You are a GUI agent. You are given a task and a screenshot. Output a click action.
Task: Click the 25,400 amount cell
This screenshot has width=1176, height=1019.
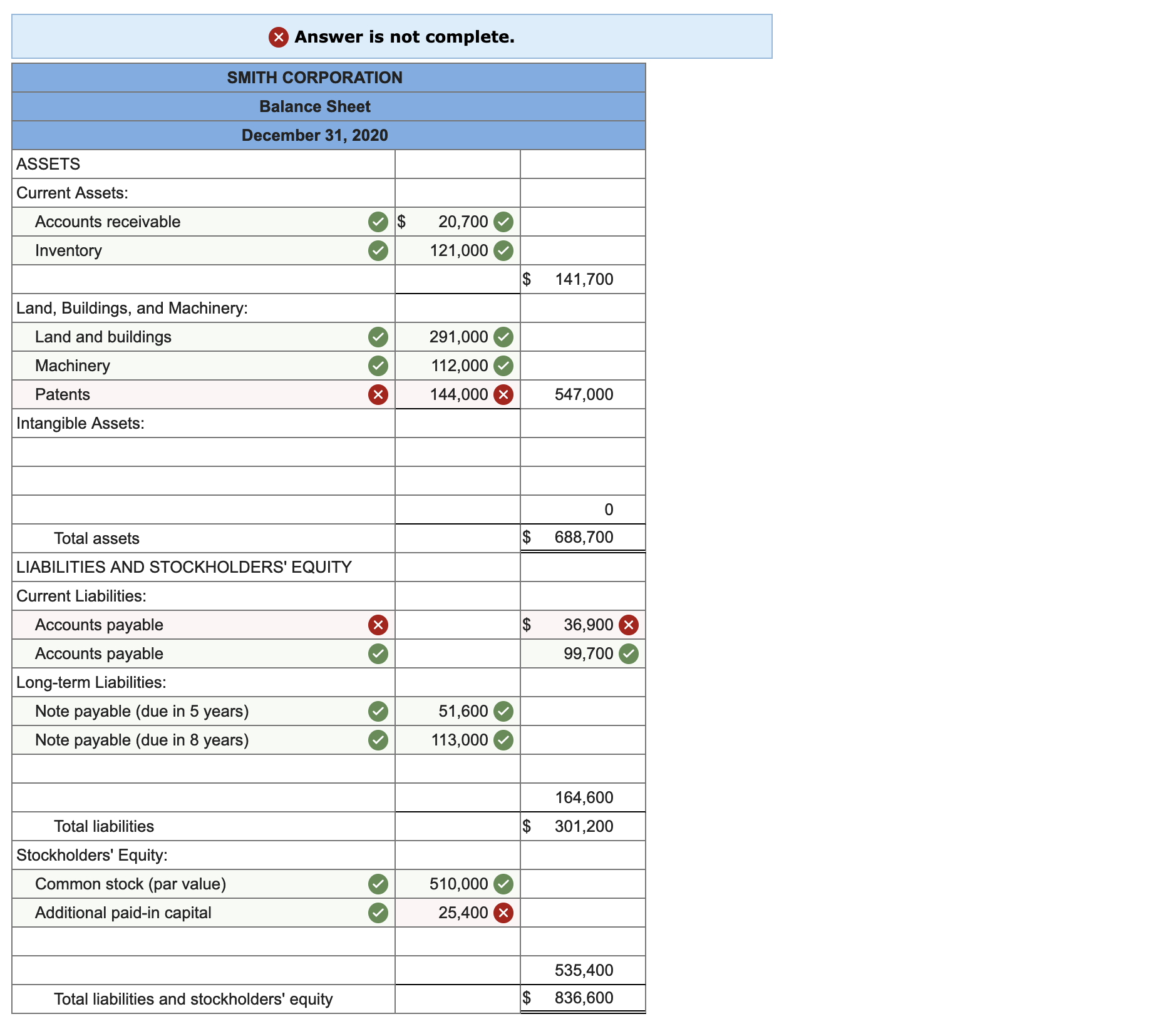click(458, 913)
